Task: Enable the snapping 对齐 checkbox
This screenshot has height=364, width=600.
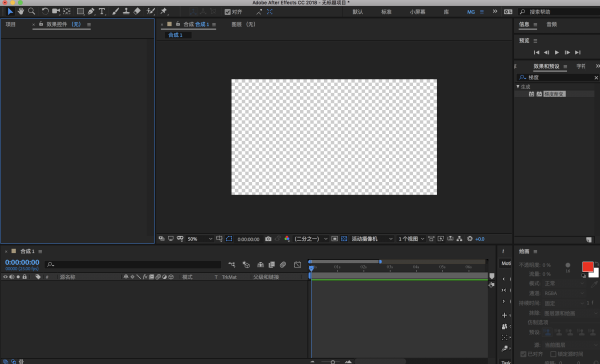Action: pos(228,12)
